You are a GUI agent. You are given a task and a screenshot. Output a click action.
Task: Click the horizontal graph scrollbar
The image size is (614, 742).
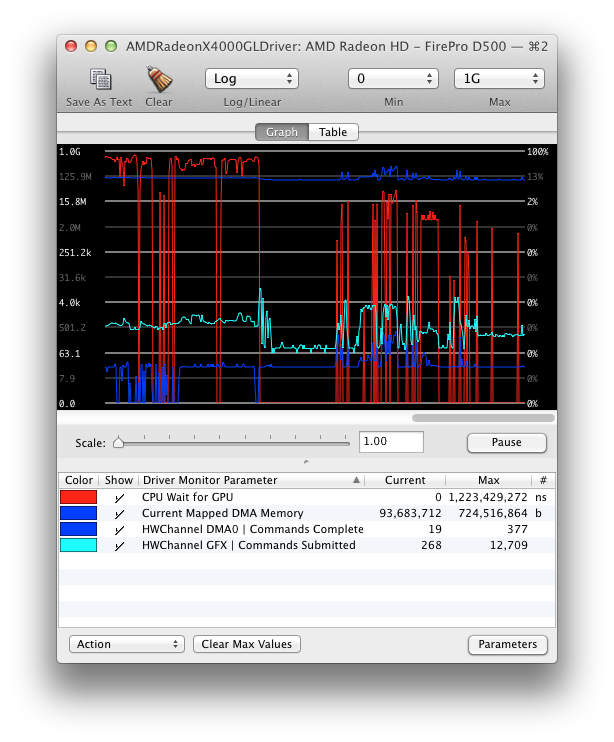pyautogui.click(x=483, y=418)
